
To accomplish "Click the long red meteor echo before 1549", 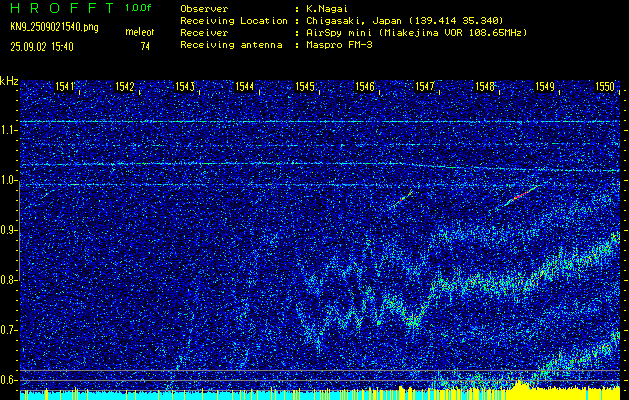I will coord(520,196).
